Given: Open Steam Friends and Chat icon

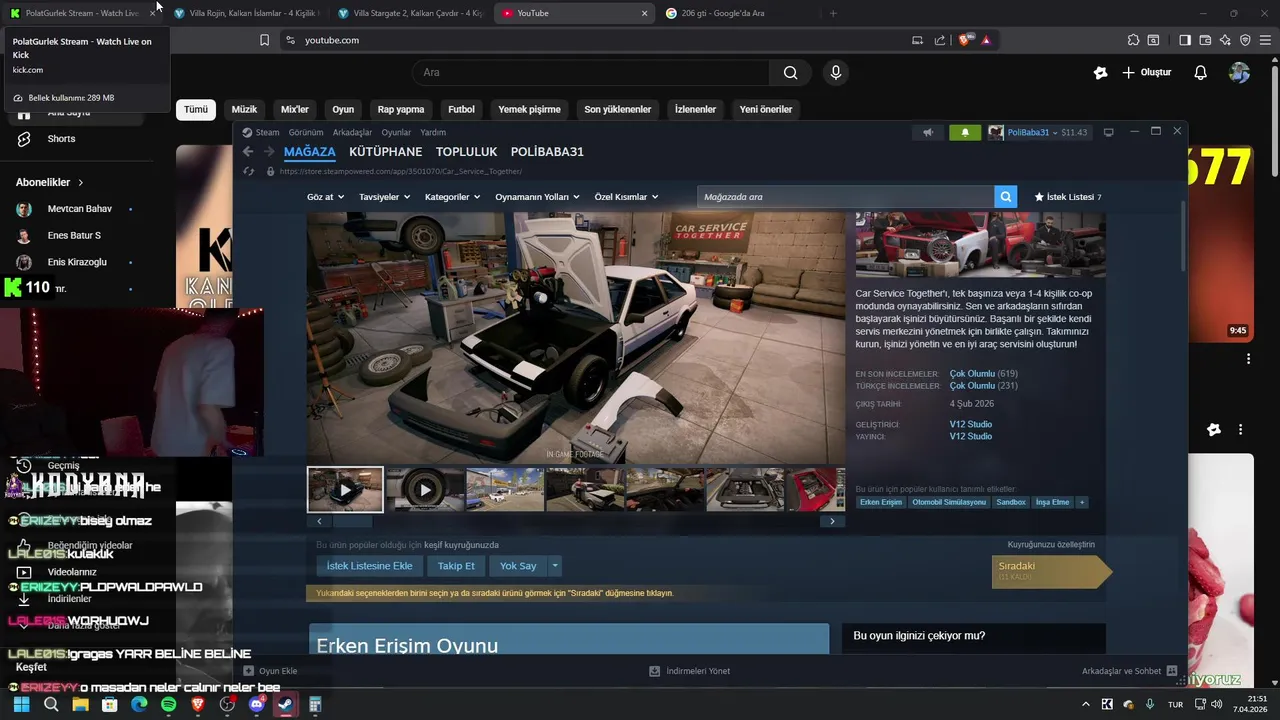Looking at the screenshot, I should click(x=1172, y=671).
